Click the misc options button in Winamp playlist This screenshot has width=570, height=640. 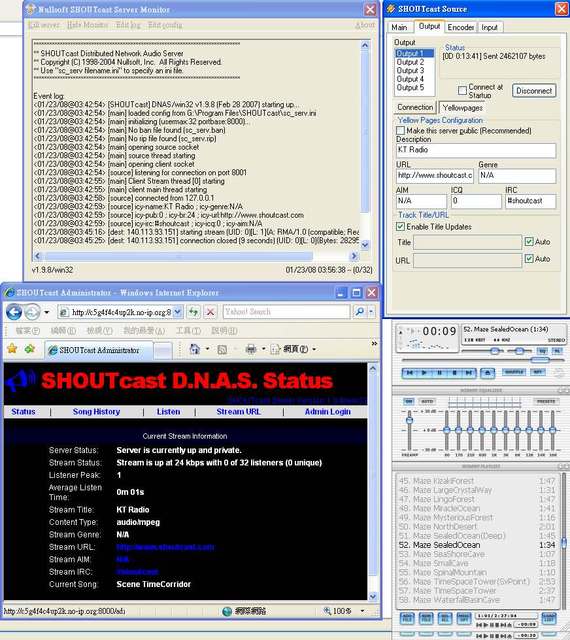tap(463, 619)
